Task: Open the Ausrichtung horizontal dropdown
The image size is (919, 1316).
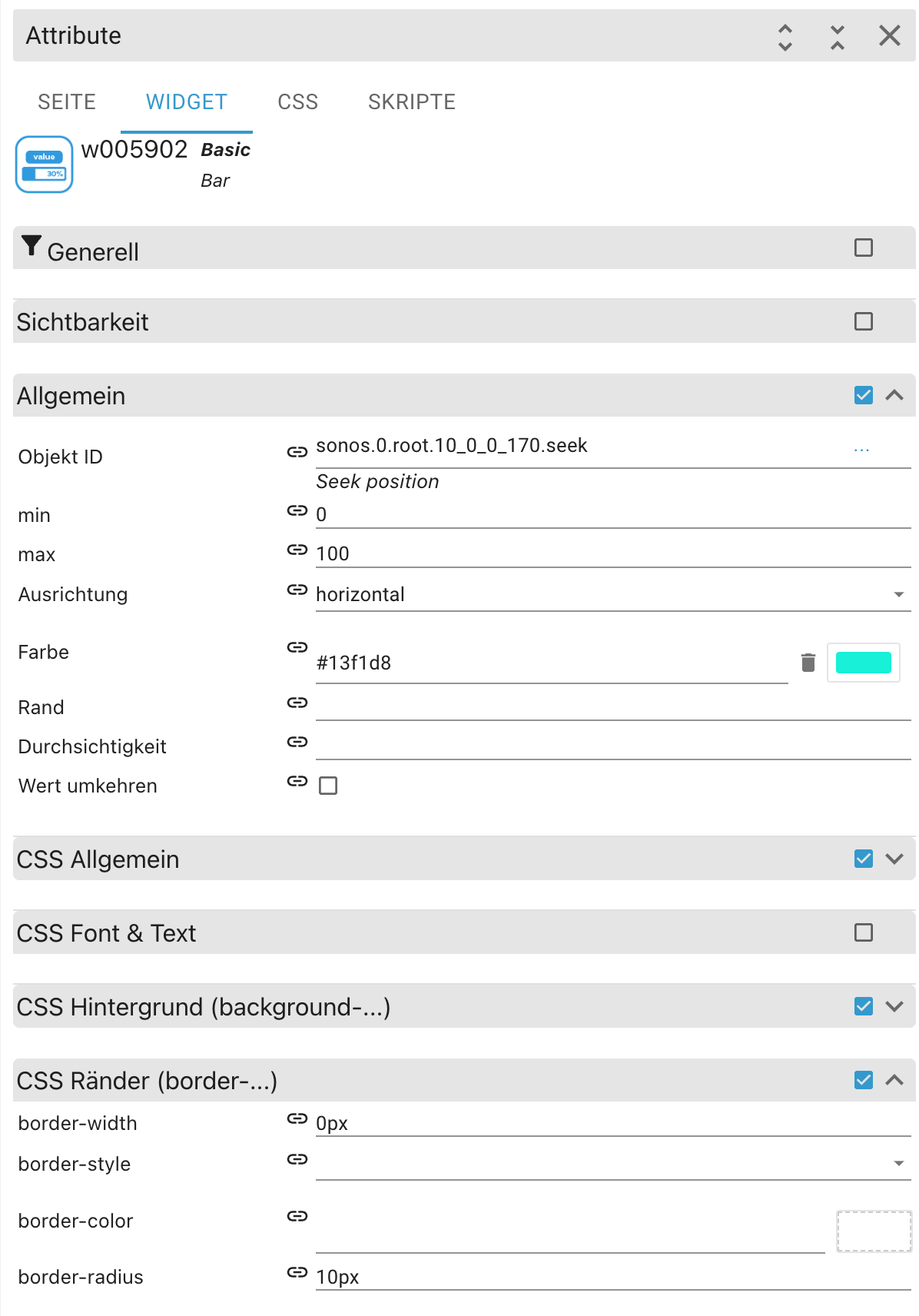Action: click(612, 594)
